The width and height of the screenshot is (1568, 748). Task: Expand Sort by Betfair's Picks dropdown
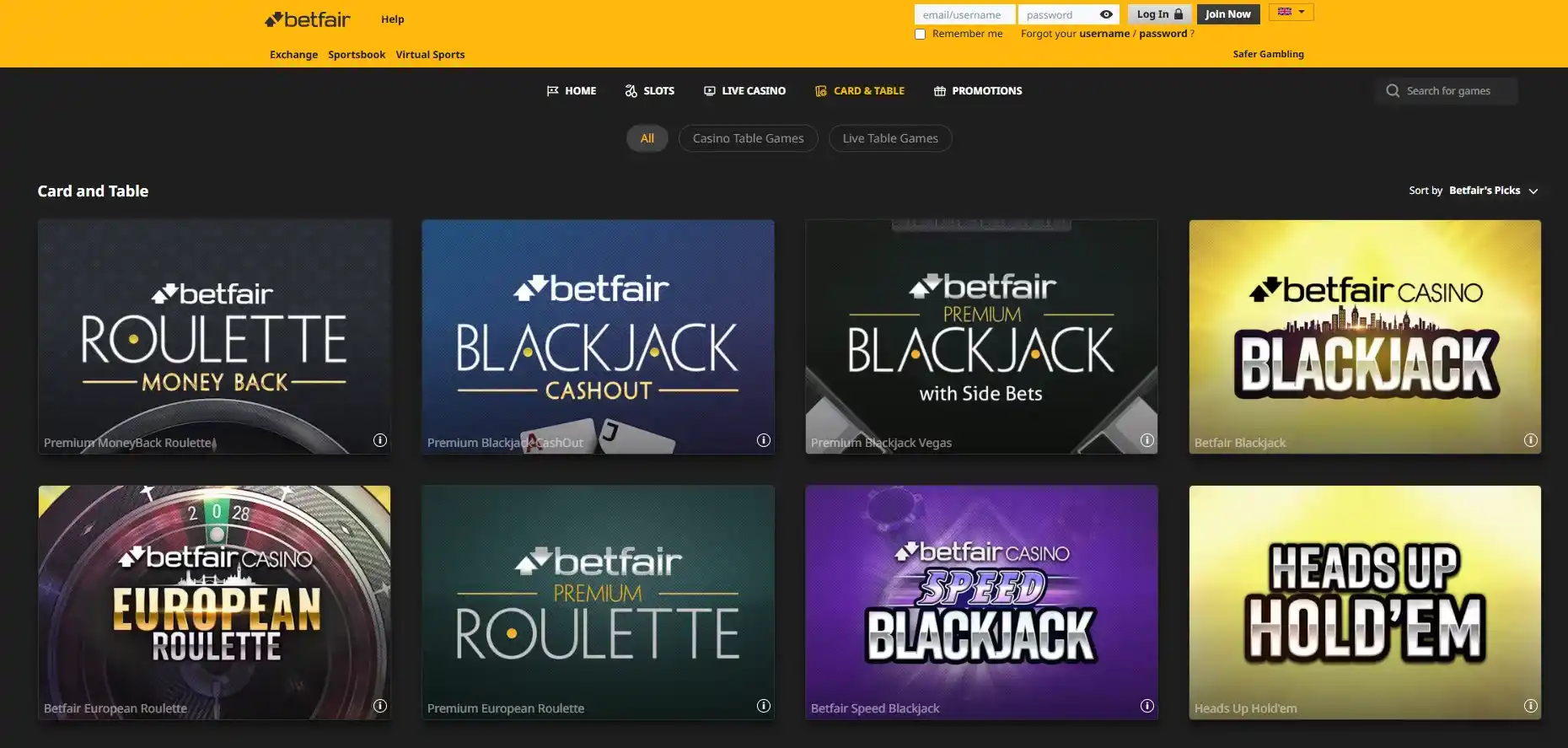coord(1474,191)
